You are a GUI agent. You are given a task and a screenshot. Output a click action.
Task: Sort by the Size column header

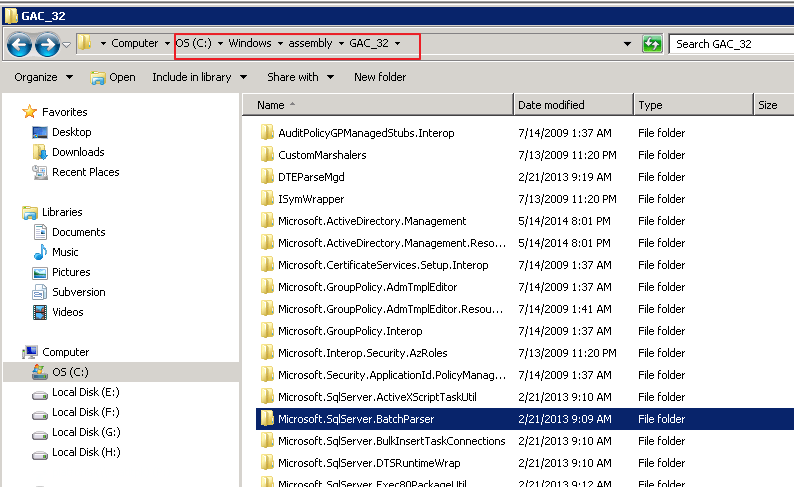pos(774,105)
